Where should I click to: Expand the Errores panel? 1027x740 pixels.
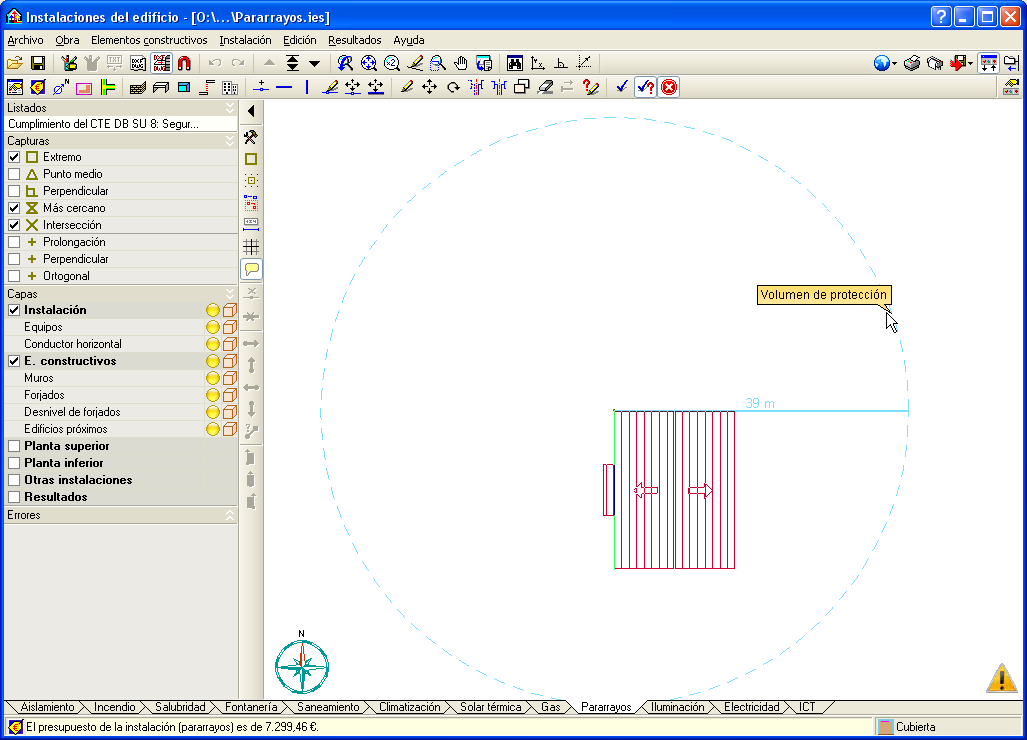[230, 515]
